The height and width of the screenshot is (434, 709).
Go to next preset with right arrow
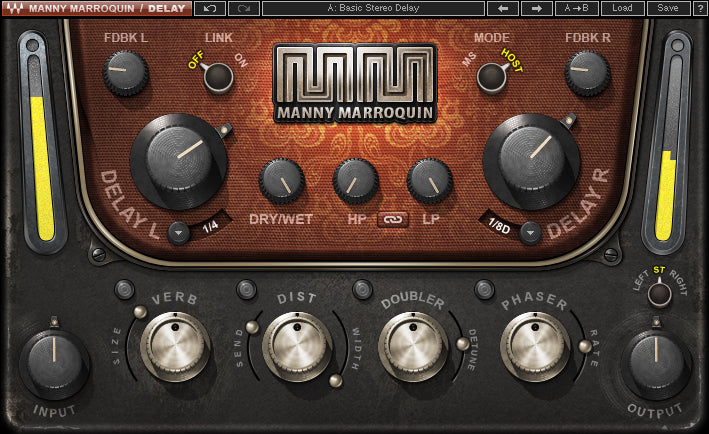click(x=537, y=8)
